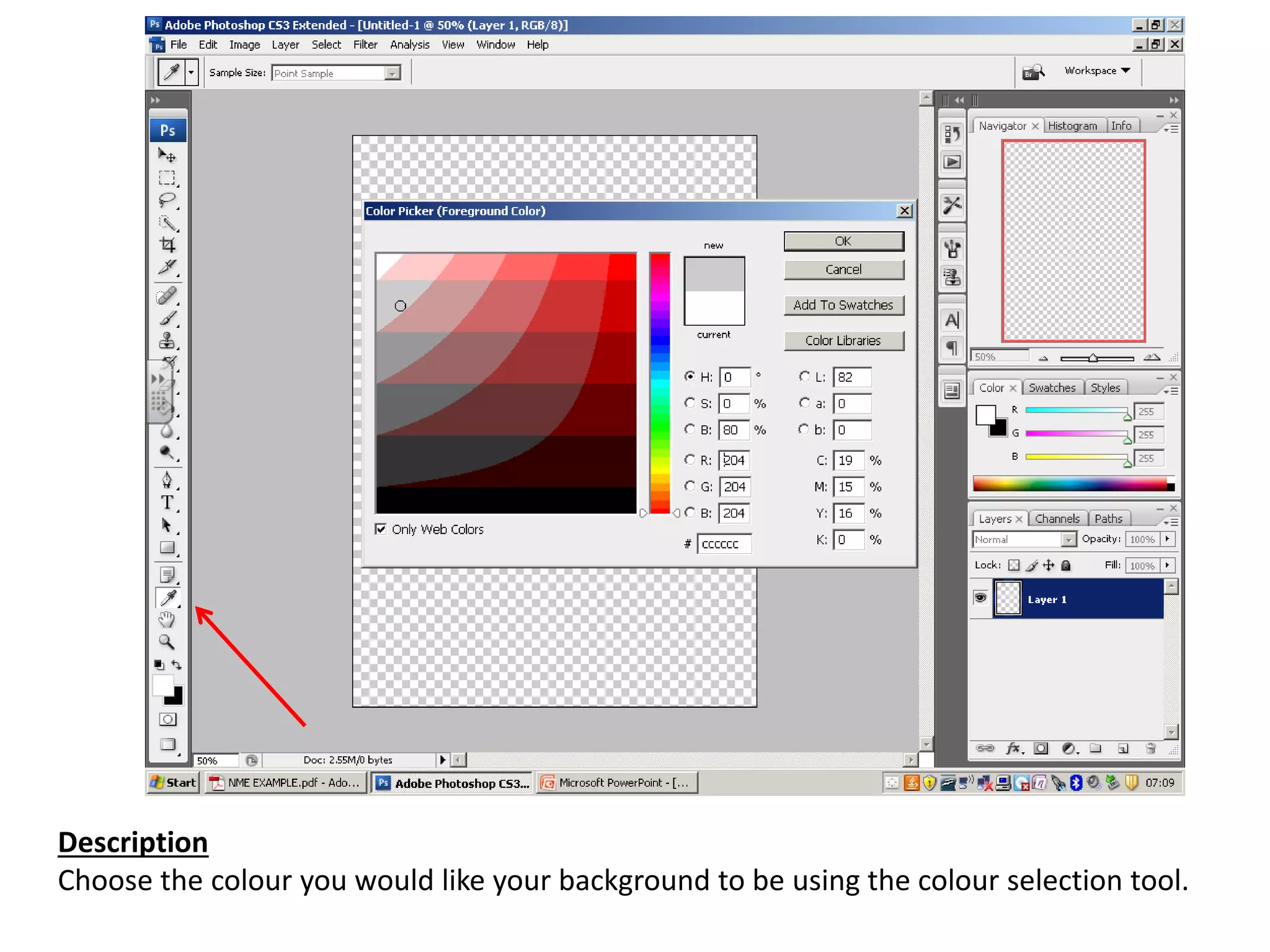Open the Filter menu
The width and height of the screenshot is (1270, 952).
[365, 45]
